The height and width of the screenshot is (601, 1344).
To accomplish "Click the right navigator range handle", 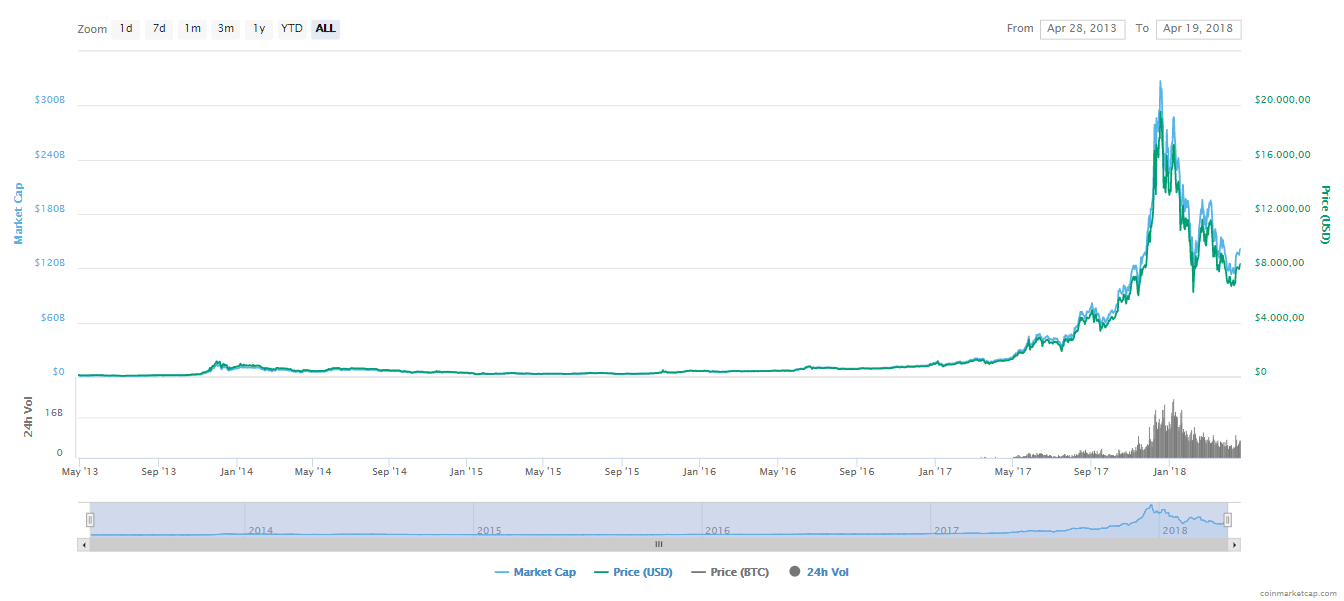I will 1227,520.
